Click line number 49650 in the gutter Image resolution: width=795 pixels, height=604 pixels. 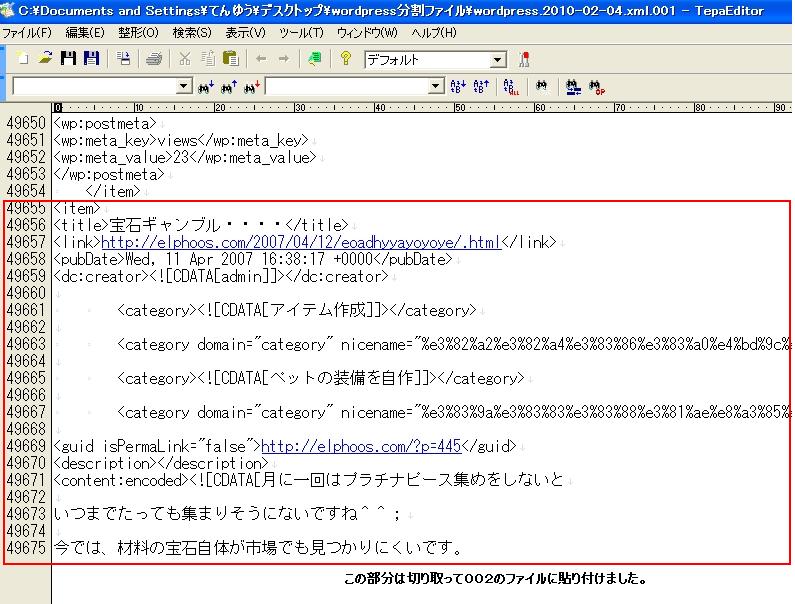(x=26, y=123)
